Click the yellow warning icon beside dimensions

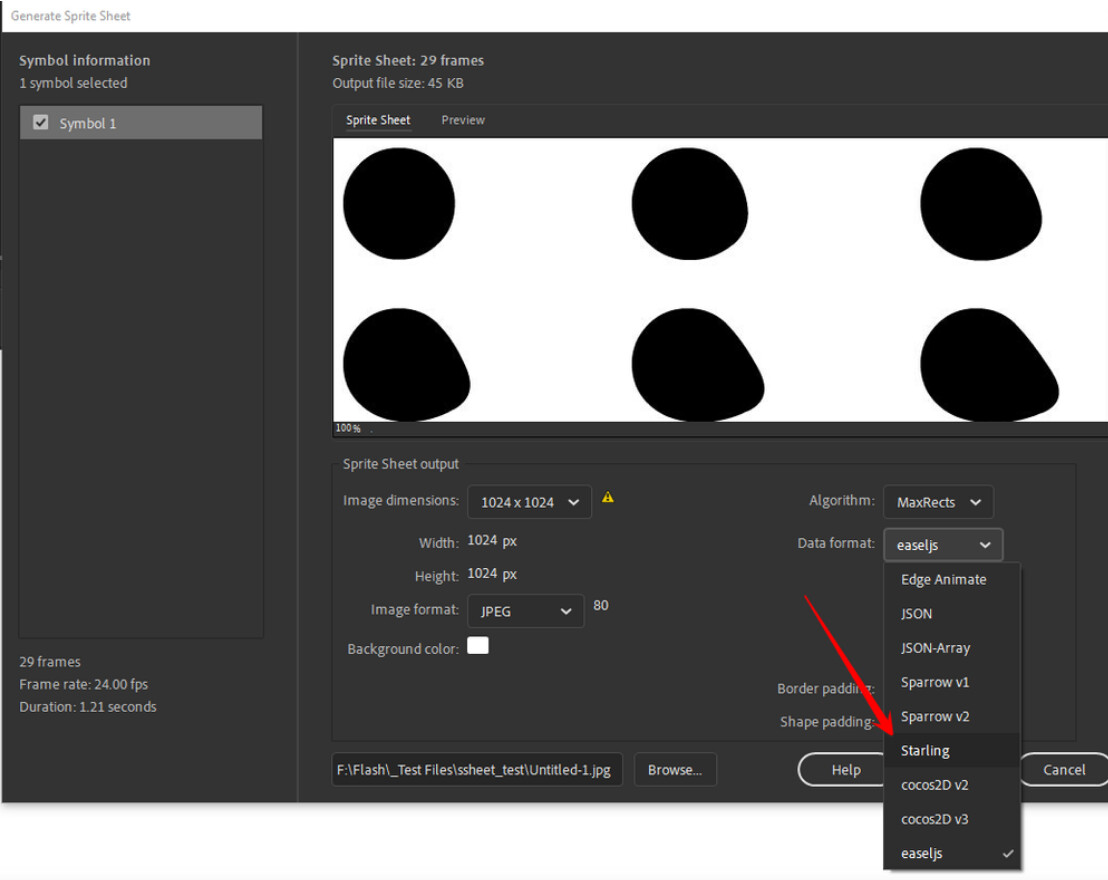point(608,498)
